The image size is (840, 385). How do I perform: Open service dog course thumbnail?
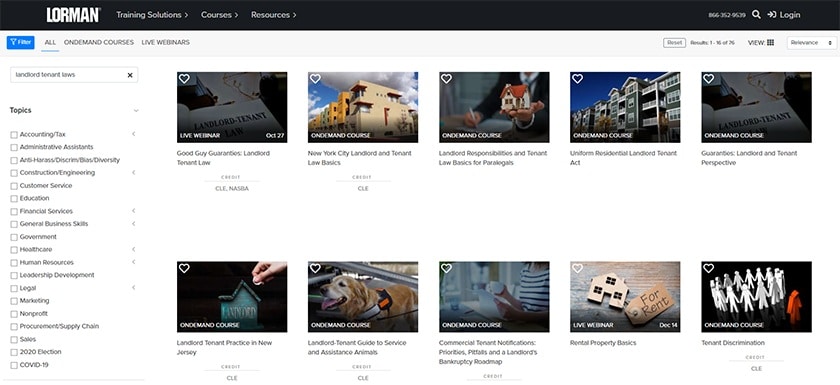(x=363, y=297)
